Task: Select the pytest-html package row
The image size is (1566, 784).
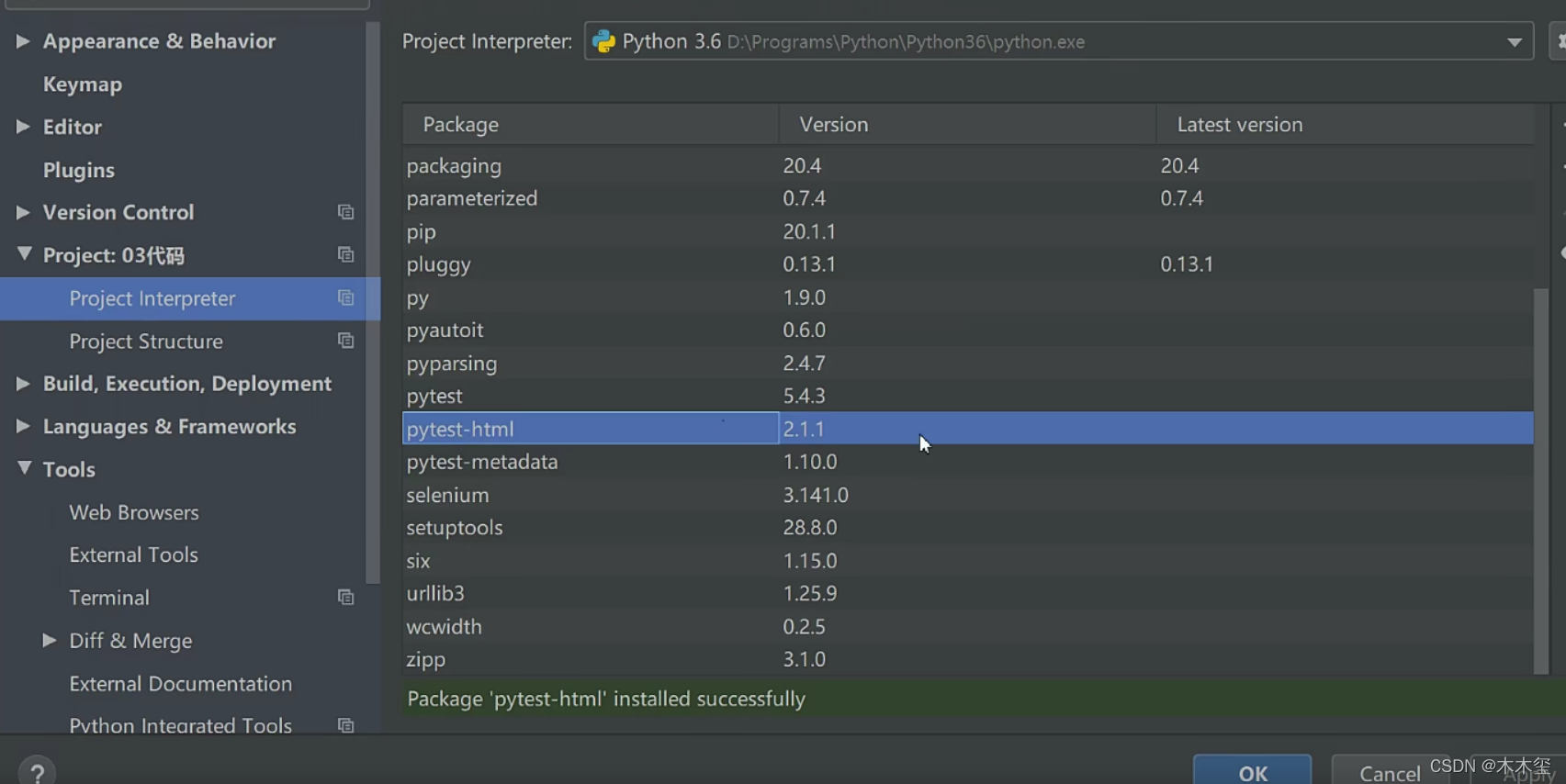Action: (968, 429)
